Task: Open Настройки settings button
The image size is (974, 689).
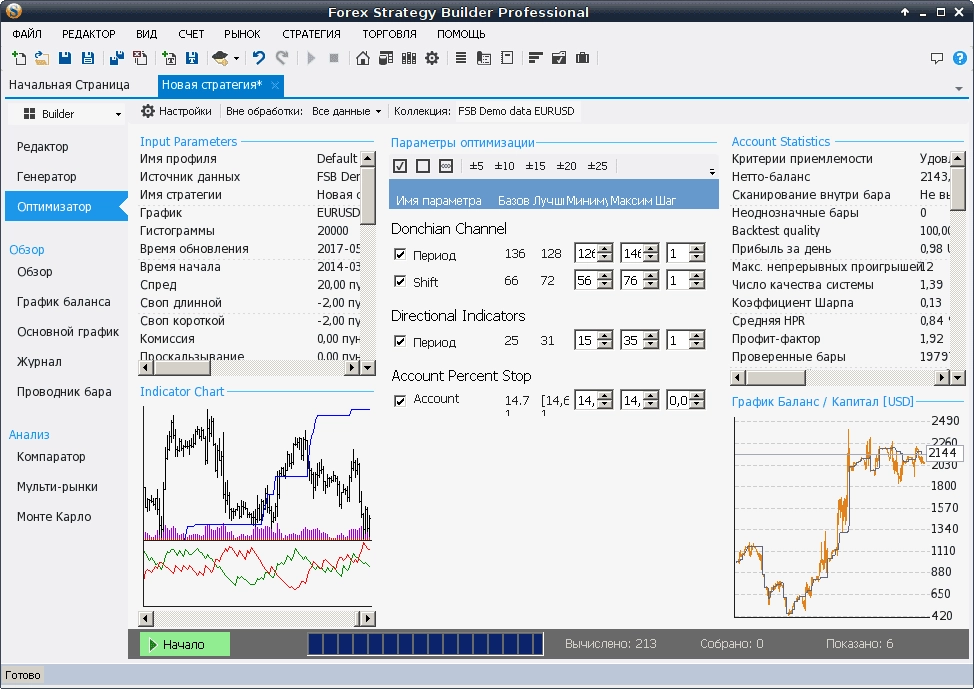Action: point(176,111)
